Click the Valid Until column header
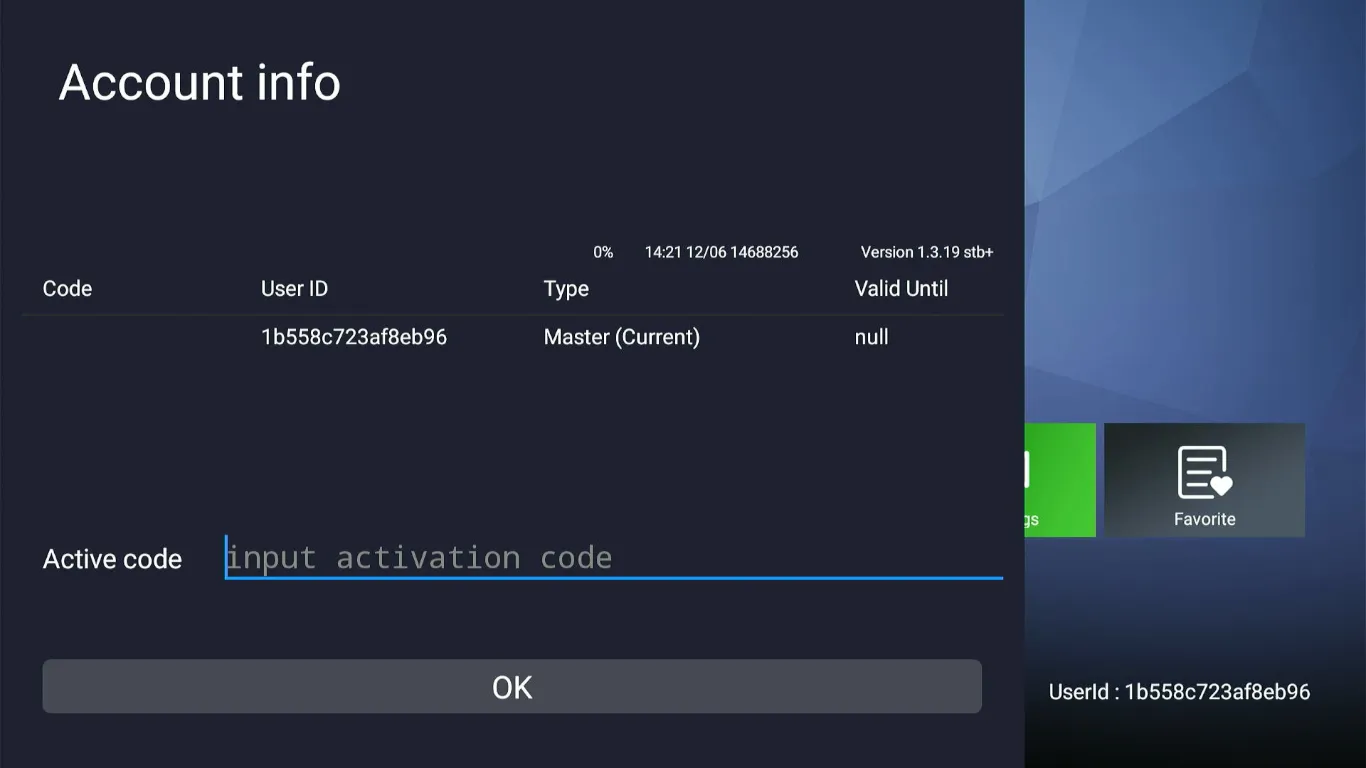 901,288
